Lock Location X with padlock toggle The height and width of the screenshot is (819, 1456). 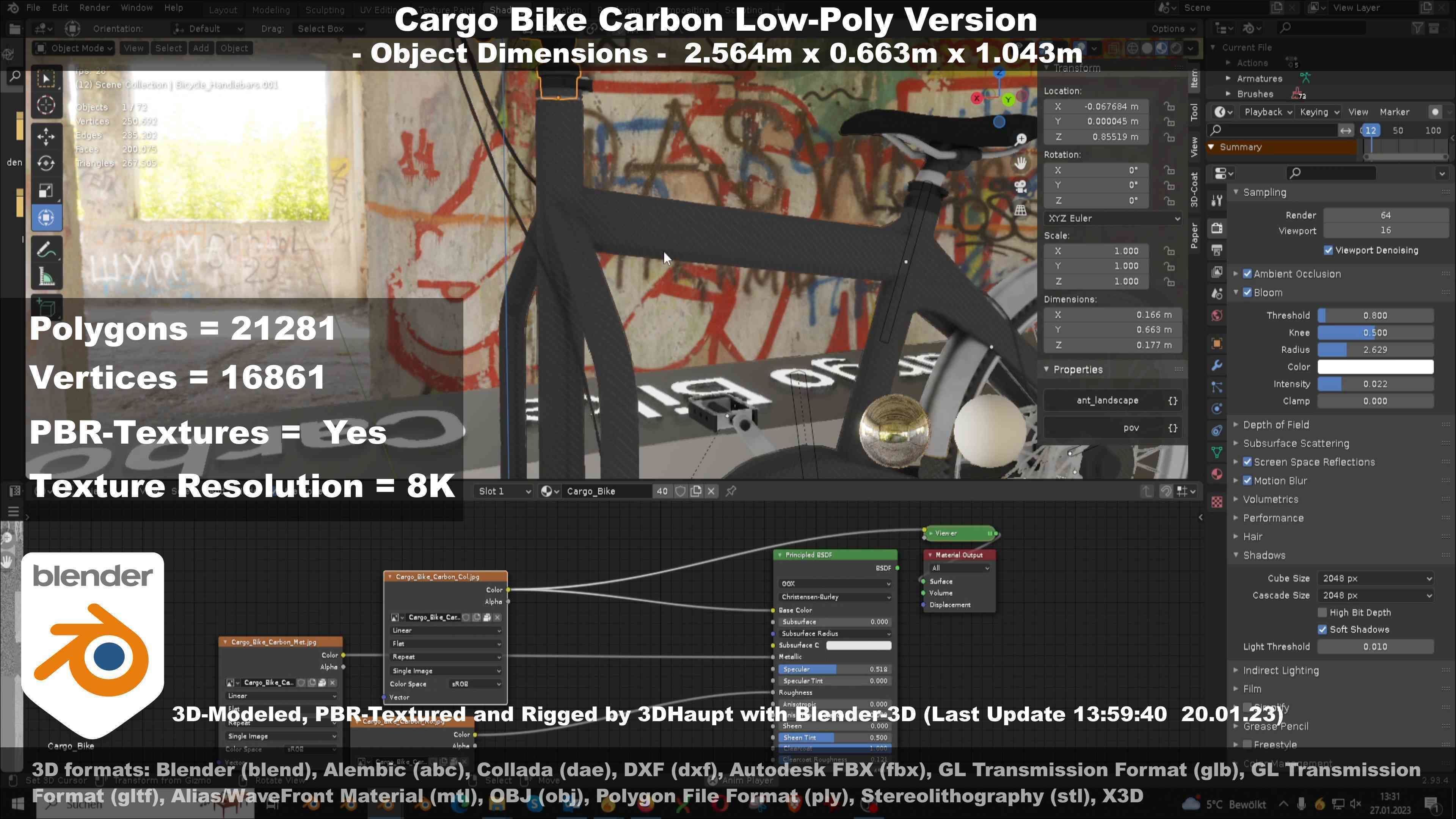(x=1169, y=106)
